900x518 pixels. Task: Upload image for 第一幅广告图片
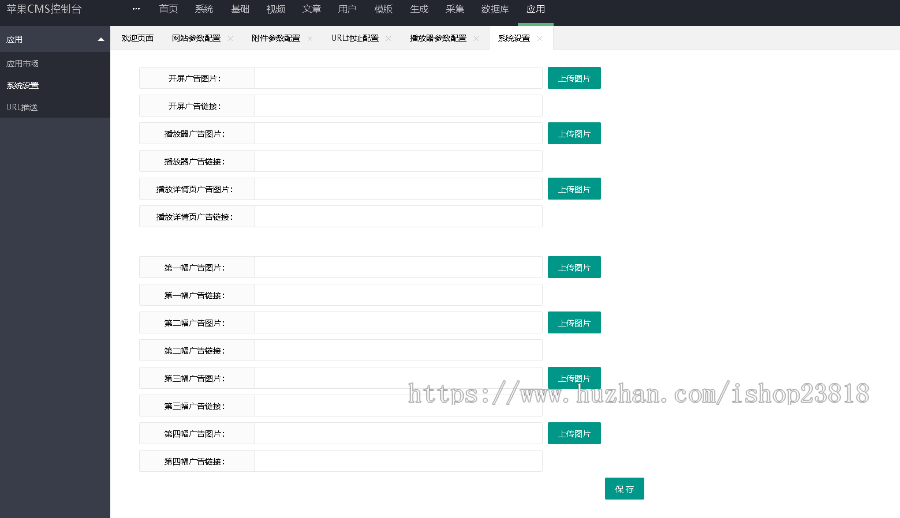tap(574, 267)
